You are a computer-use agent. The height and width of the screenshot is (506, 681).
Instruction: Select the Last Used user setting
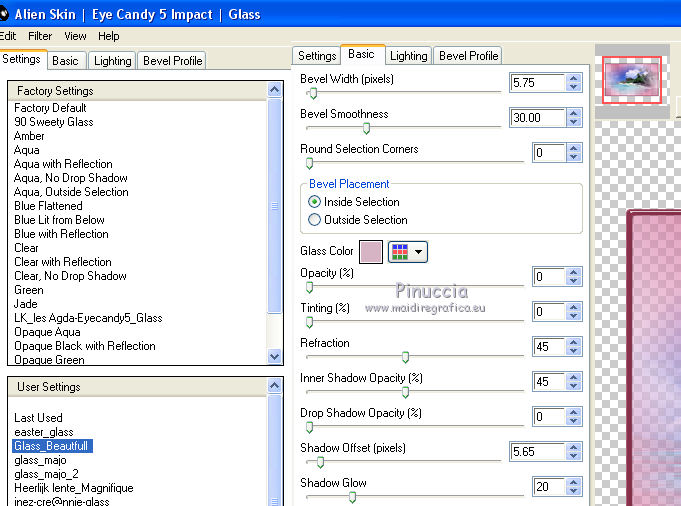[38, 418]
